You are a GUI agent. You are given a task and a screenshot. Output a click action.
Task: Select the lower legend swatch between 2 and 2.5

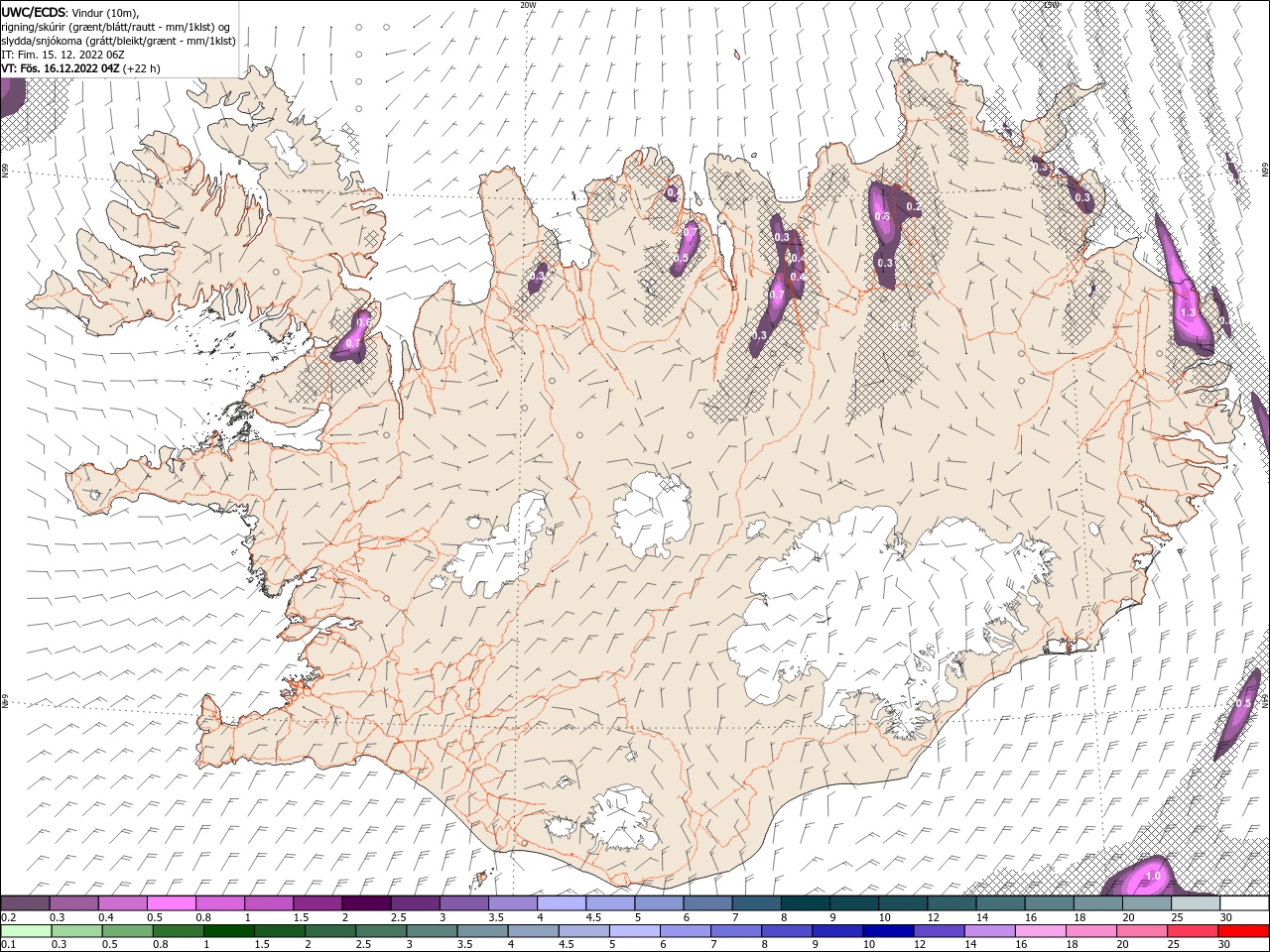pos(330,931)
